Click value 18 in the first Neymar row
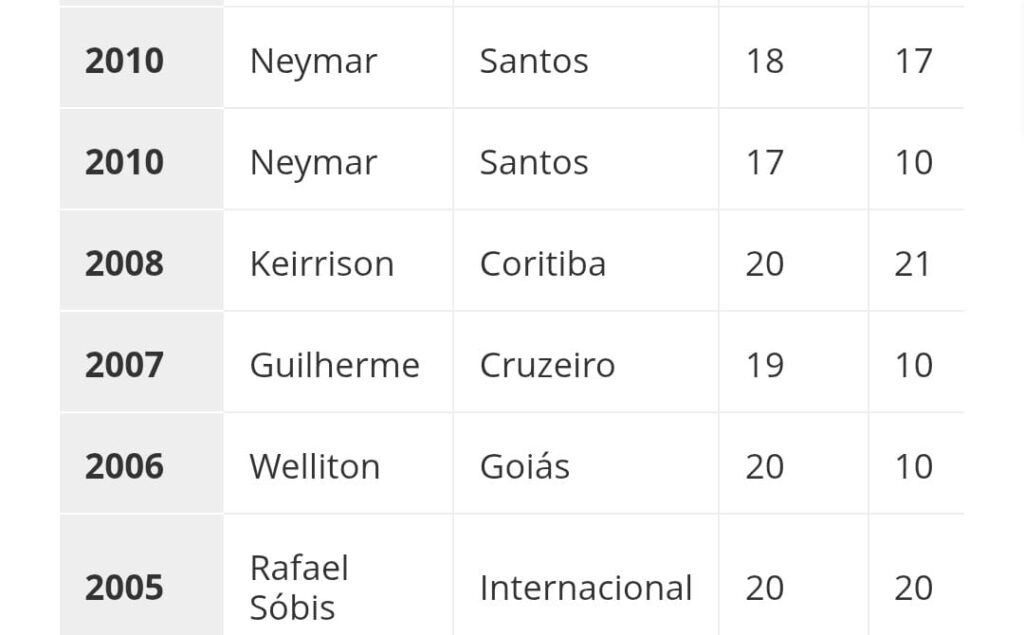The height and width of the screenshot is (635, 1024). pos(765,61)
